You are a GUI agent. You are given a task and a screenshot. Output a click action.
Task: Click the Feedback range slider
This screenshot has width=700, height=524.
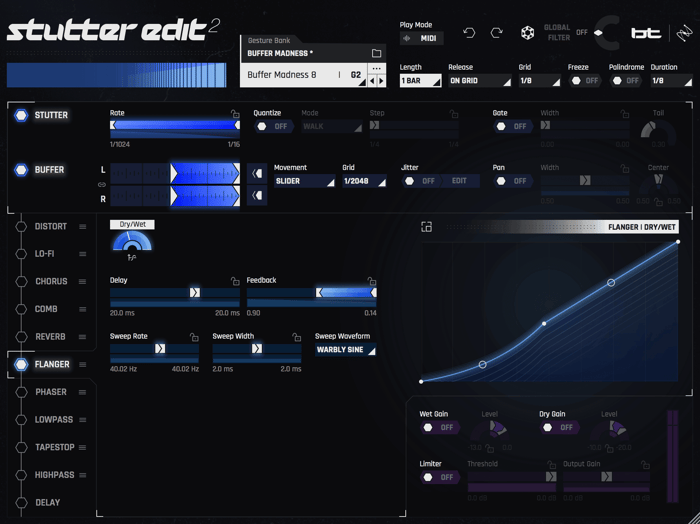(x=312, y=293)
